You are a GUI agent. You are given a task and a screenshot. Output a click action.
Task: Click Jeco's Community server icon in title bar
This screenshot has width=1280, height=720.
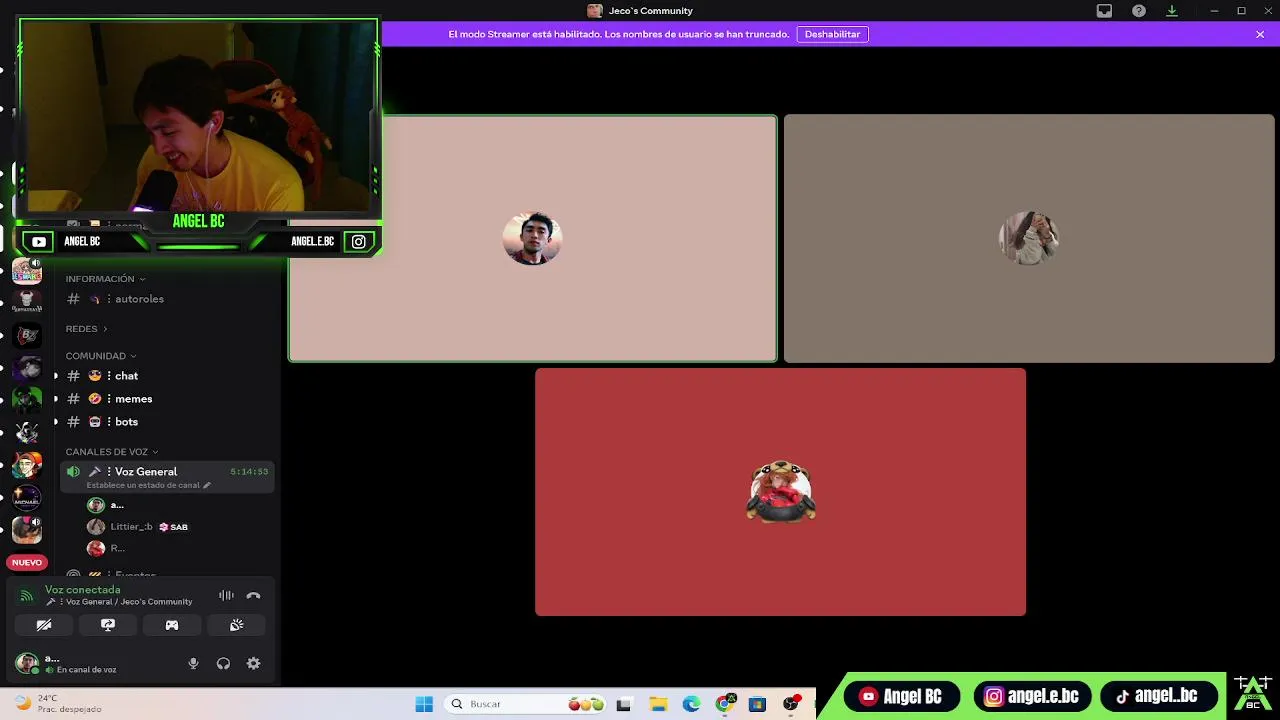click(595, 11)
